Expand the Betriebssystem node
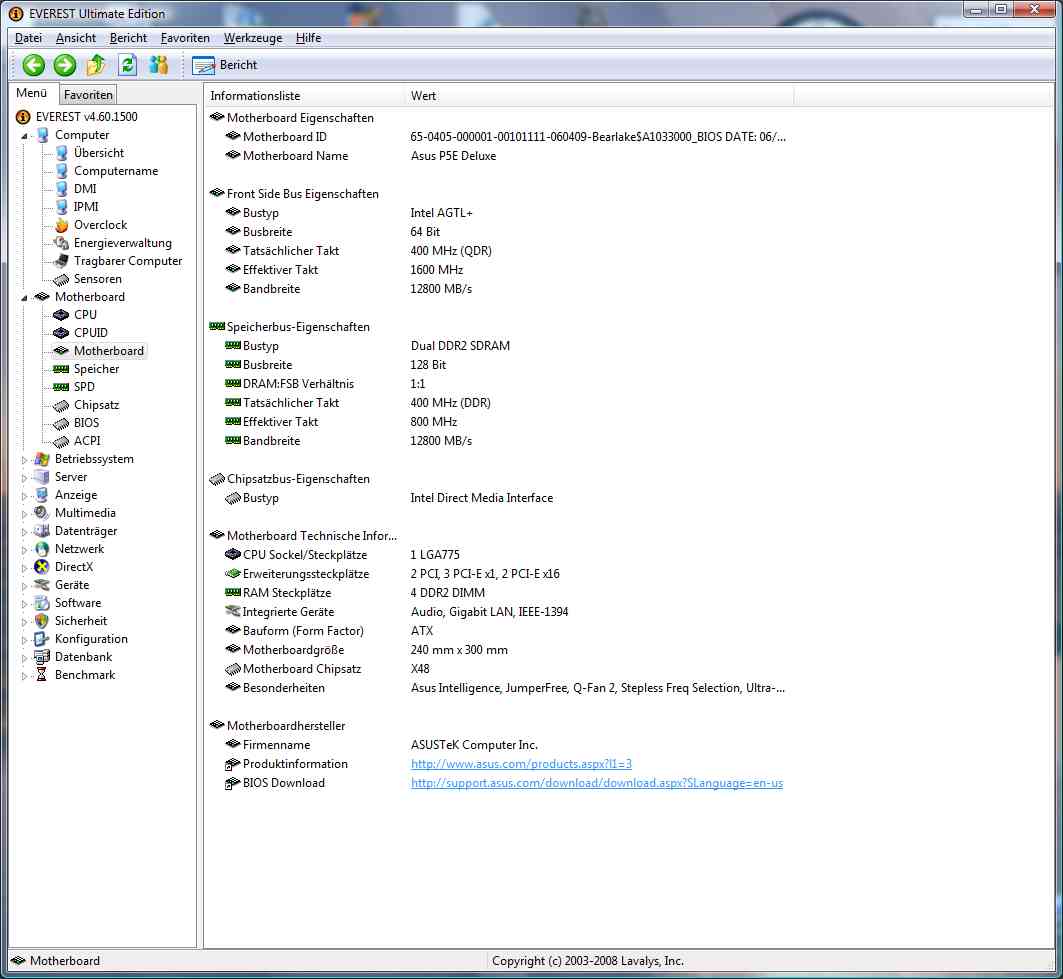1063x979 pixels. click(x=24, y=460)
